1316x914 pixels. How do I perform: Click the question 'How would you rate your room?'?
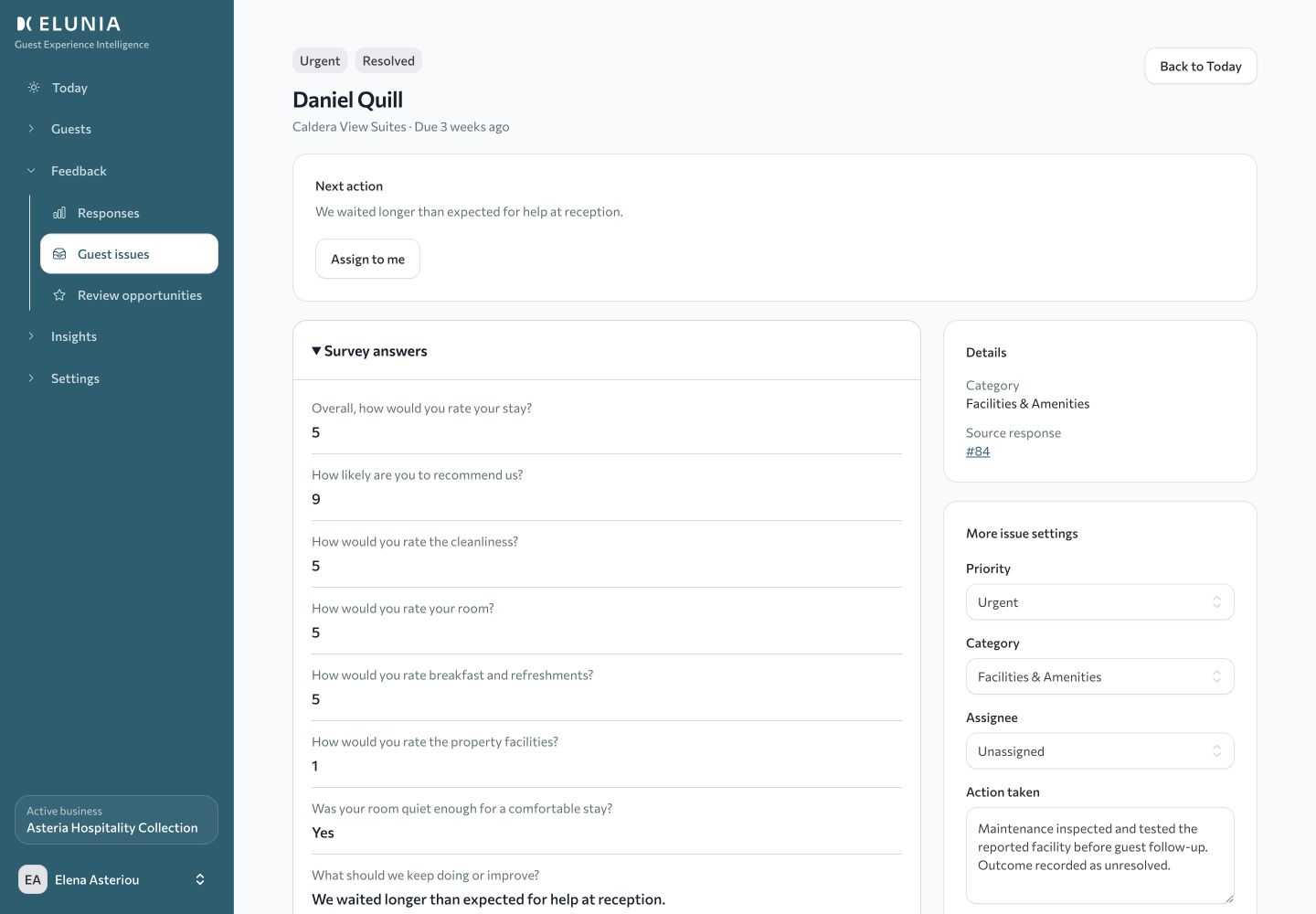coord(402,609)
